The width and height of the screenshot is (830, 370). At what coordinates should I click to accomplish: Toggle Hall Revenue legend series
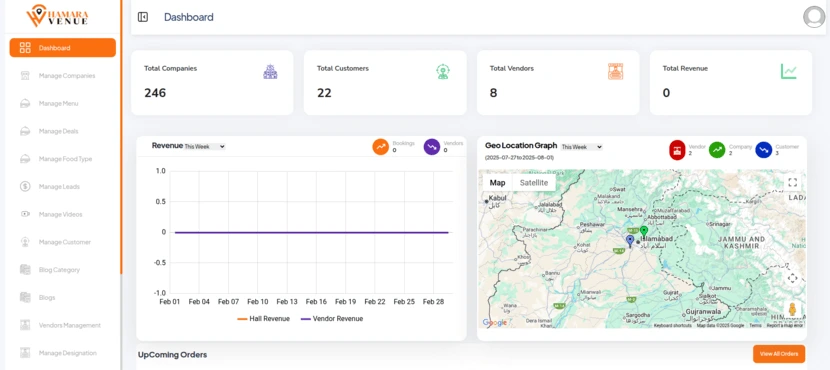[264, 319]
